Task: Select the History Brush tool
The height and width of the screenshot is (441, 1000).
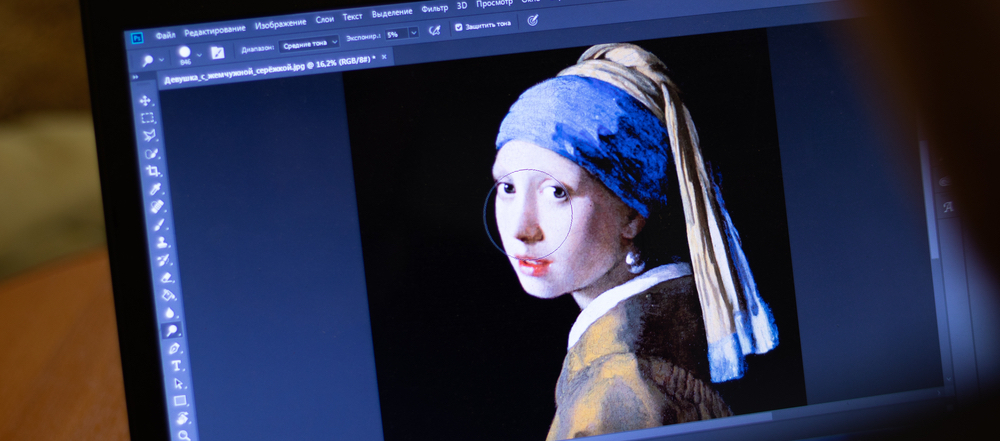Action: (x=163, y=260)
